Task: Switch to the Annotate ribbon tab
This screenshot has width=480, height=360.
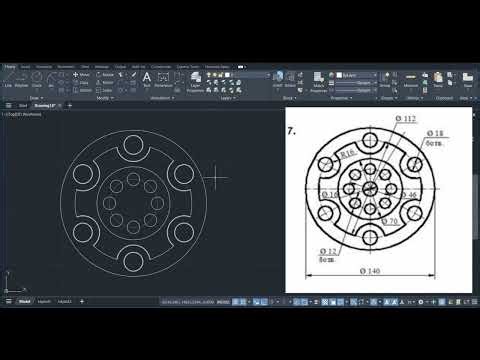Action: (x=44, y=67)
